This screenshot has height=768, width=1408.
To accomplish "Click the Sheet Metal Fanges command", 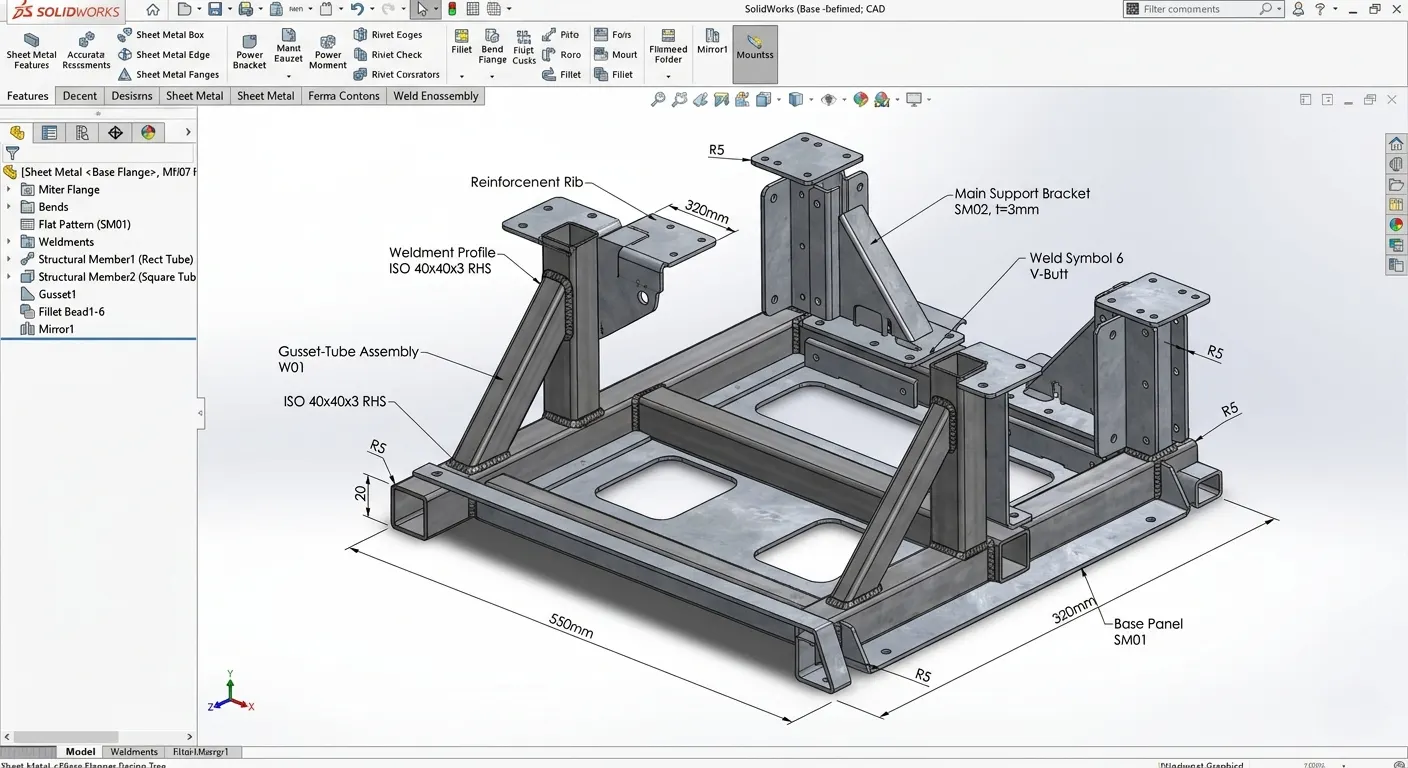I will point(168,75).
